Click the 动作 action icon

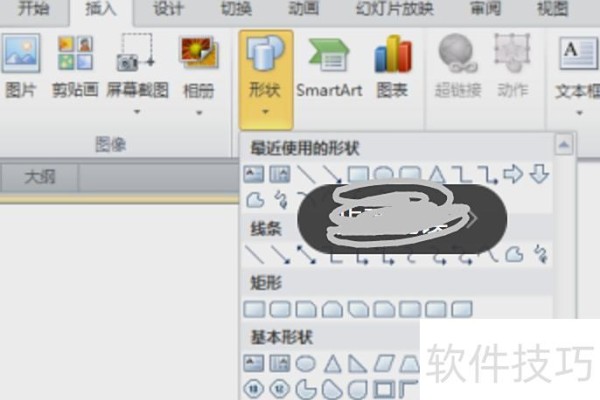point(513,53)
